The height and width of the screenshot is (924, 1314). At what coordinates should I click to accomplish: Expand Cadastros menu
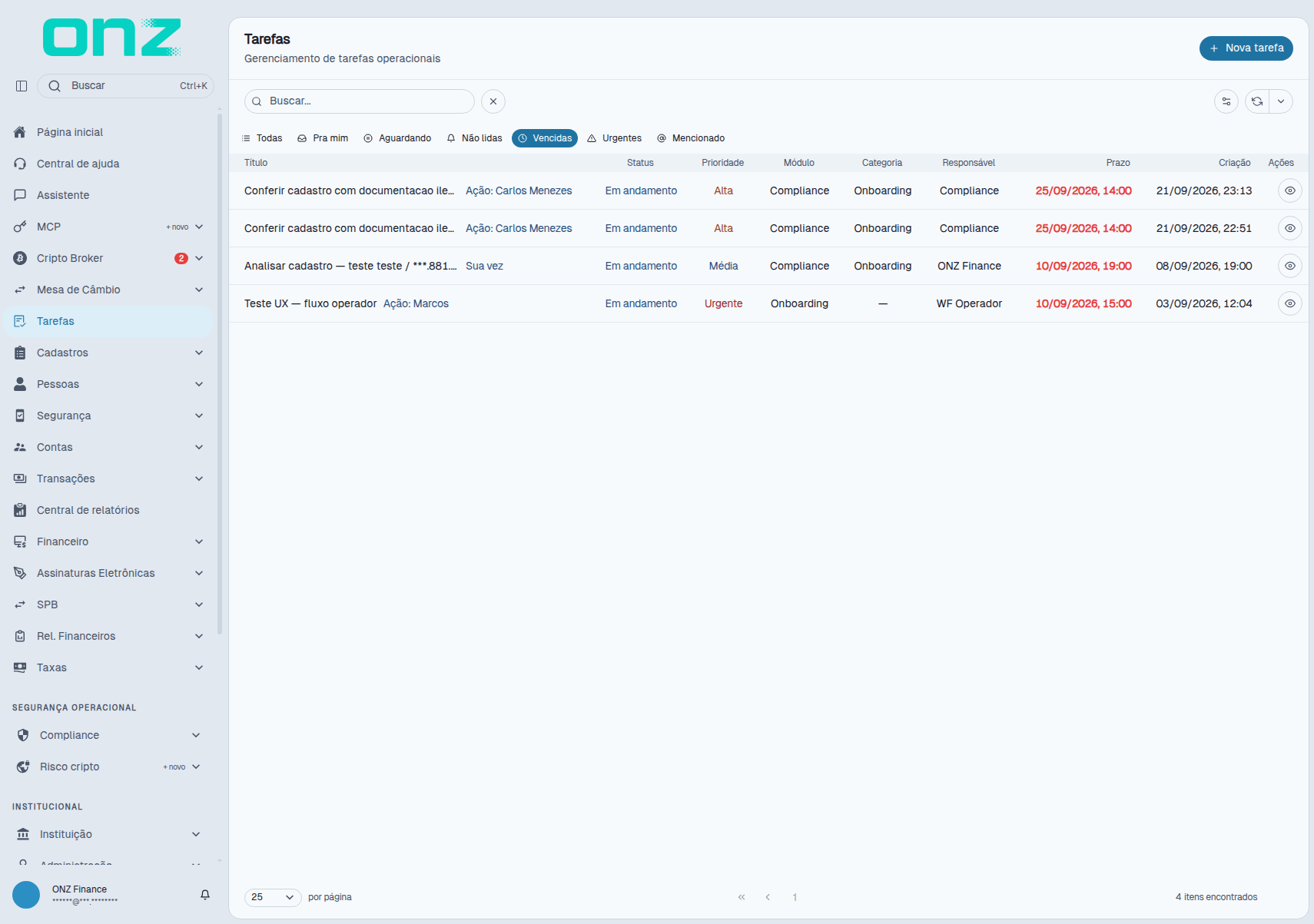click(108, 353)
